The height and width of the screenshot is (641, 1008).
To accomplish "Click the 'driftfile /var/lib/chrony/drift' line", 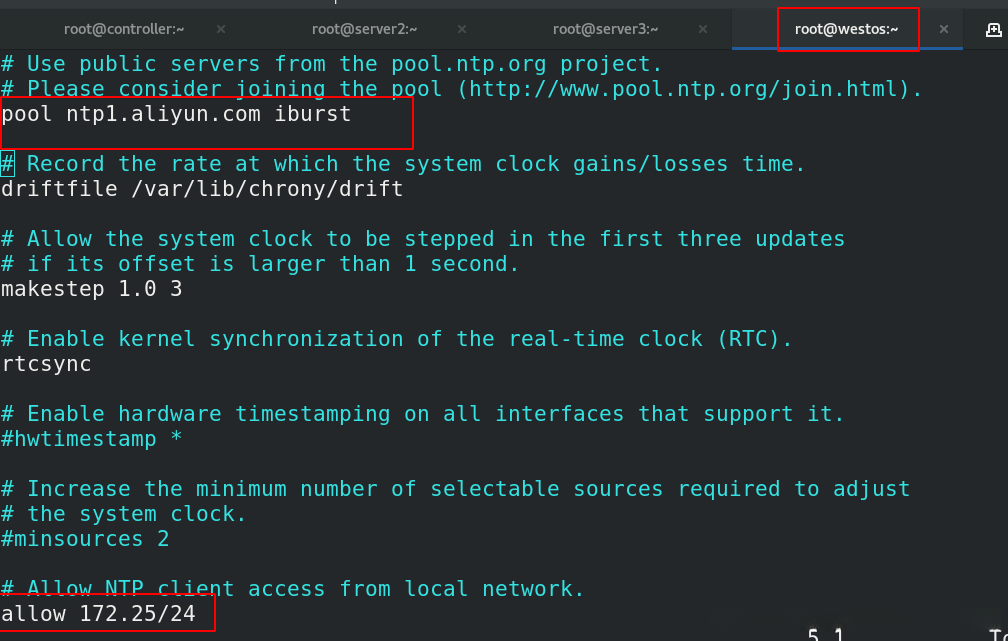I will [x=202, y=189].
